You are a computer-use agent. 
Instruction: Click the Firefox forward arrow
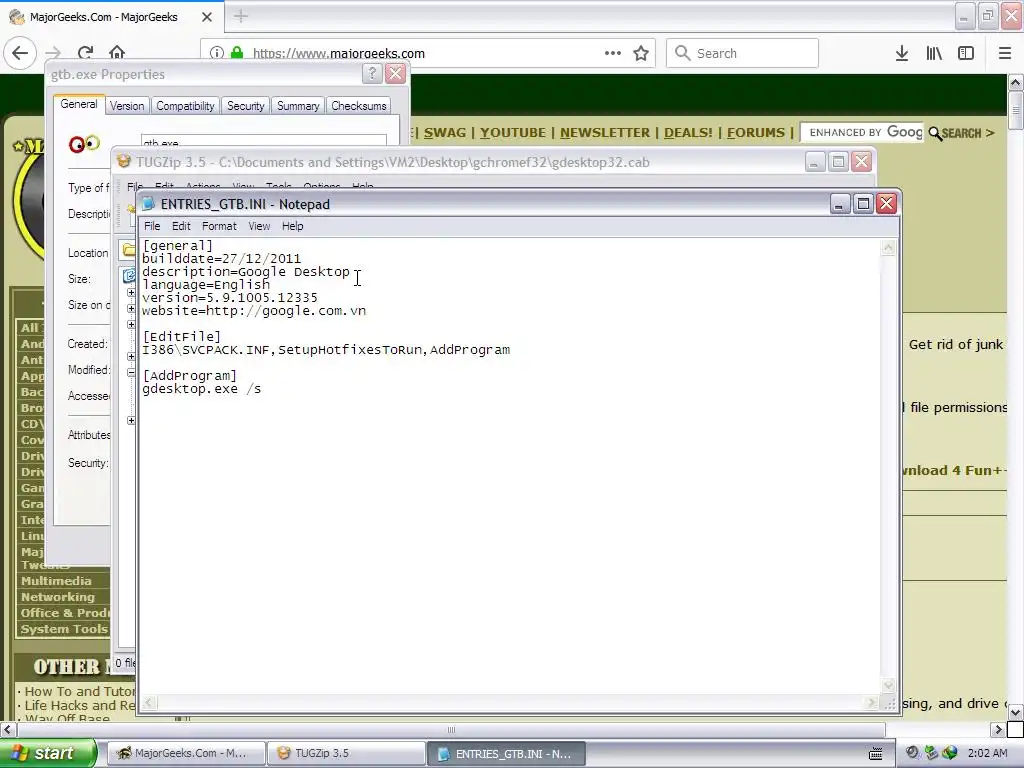(53, 53)
